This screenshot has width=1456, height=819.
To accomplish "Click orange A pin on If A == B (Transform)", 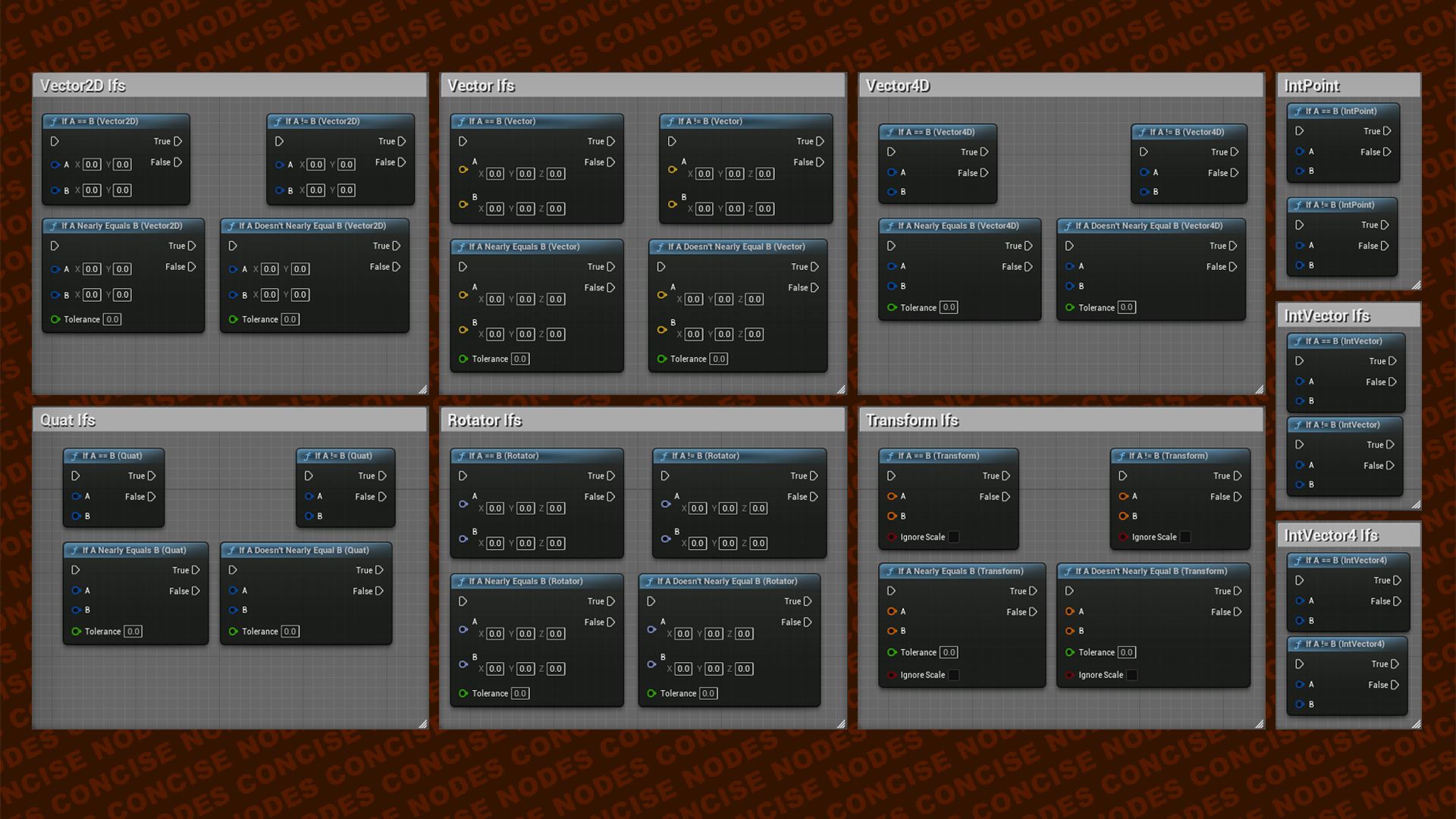I will pyautogui.click(x=893, y=497).
